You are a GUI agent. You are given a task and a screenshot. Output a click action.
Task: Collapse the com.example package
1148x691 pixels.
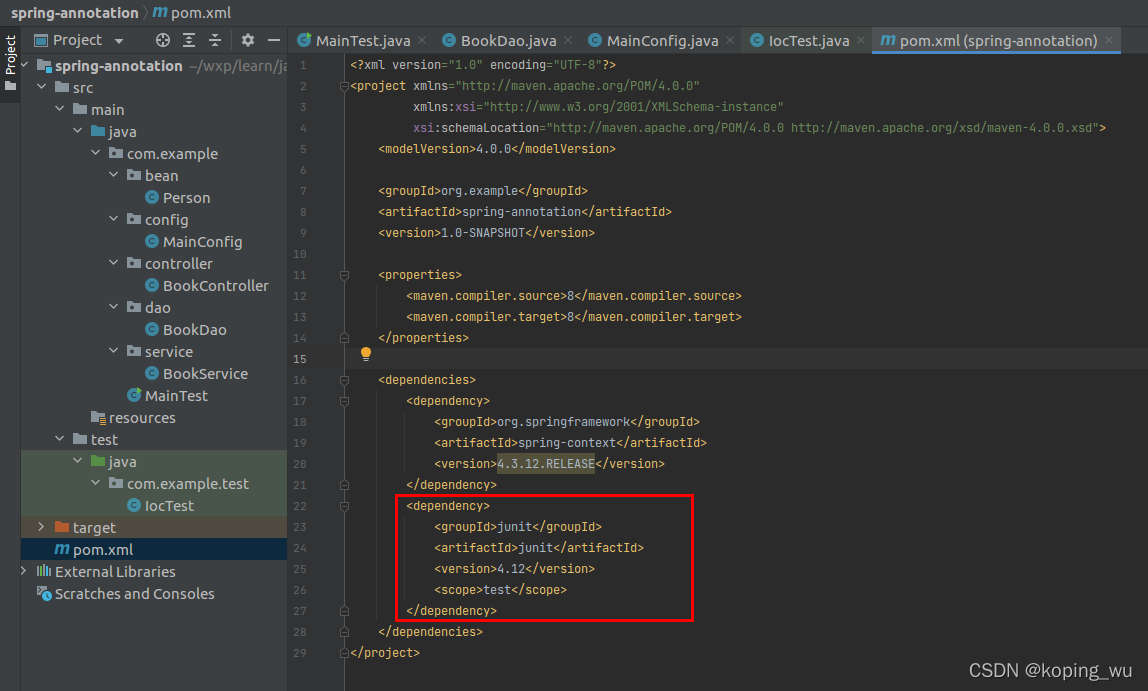point(96,153)
